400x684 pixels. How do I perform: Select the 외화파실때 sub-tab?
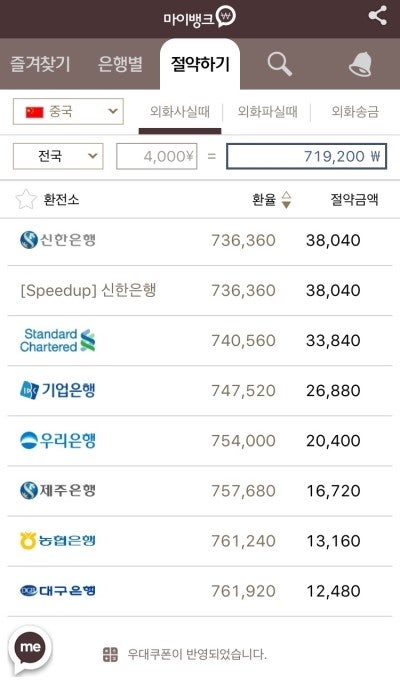click(x=267, y=112)
